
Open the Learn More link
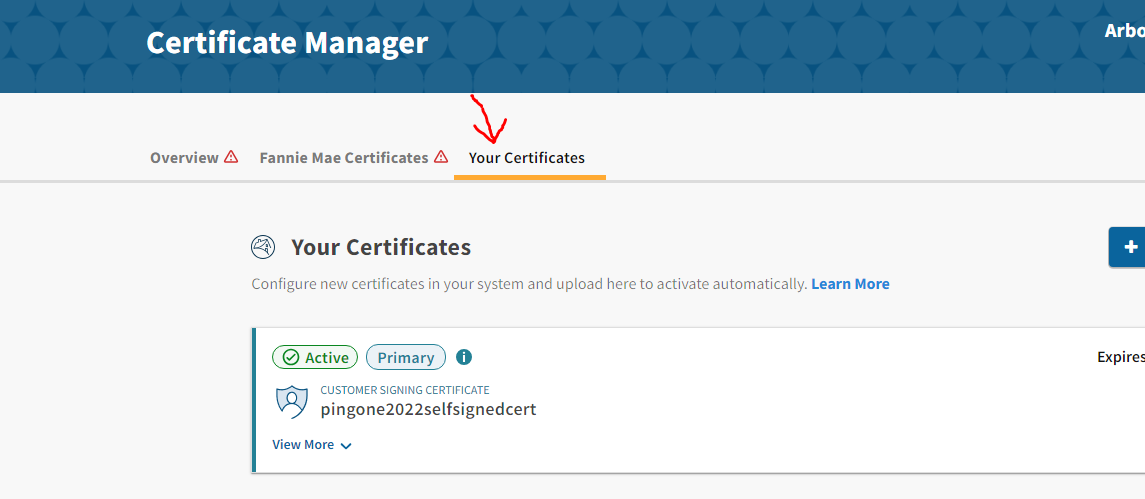(x=850, y=284)
